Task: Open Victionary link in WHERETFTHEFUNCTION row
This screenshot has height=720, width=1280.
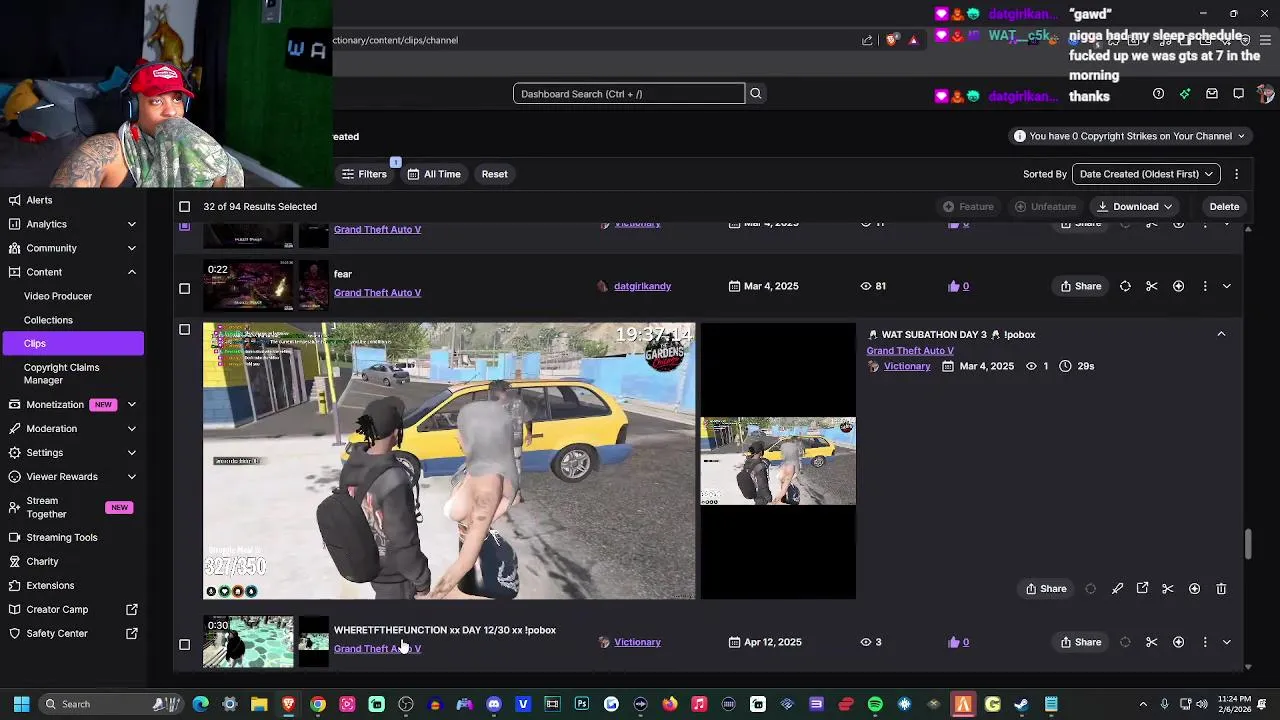Action: [637, 642]
